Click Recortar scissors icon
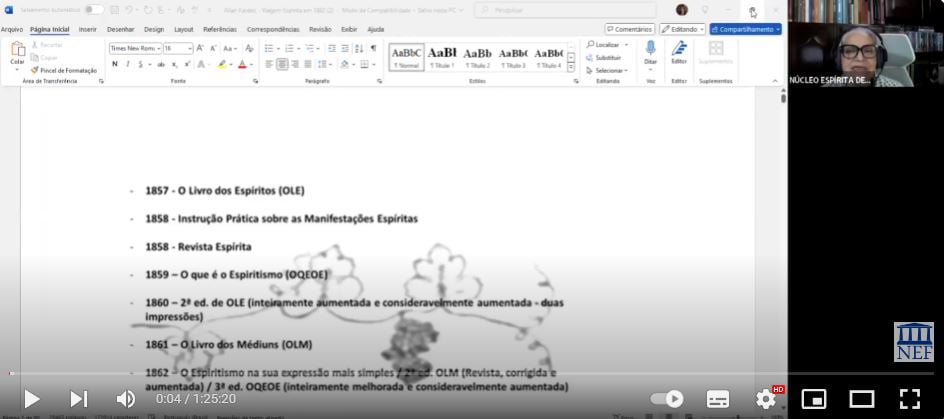This screenshot has height=419, width=944. (x=35, y=45)
